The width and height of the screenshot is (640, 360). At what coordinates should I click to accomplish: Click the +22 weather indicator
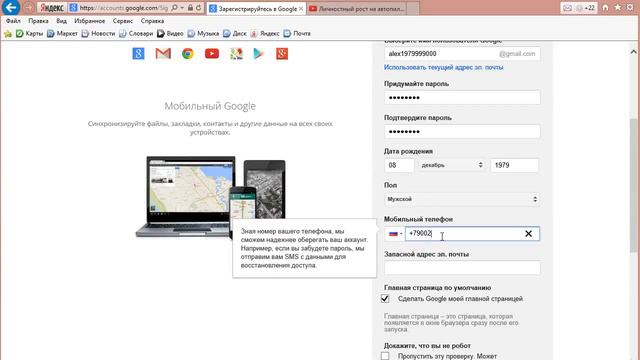click(x=586, y=8)
